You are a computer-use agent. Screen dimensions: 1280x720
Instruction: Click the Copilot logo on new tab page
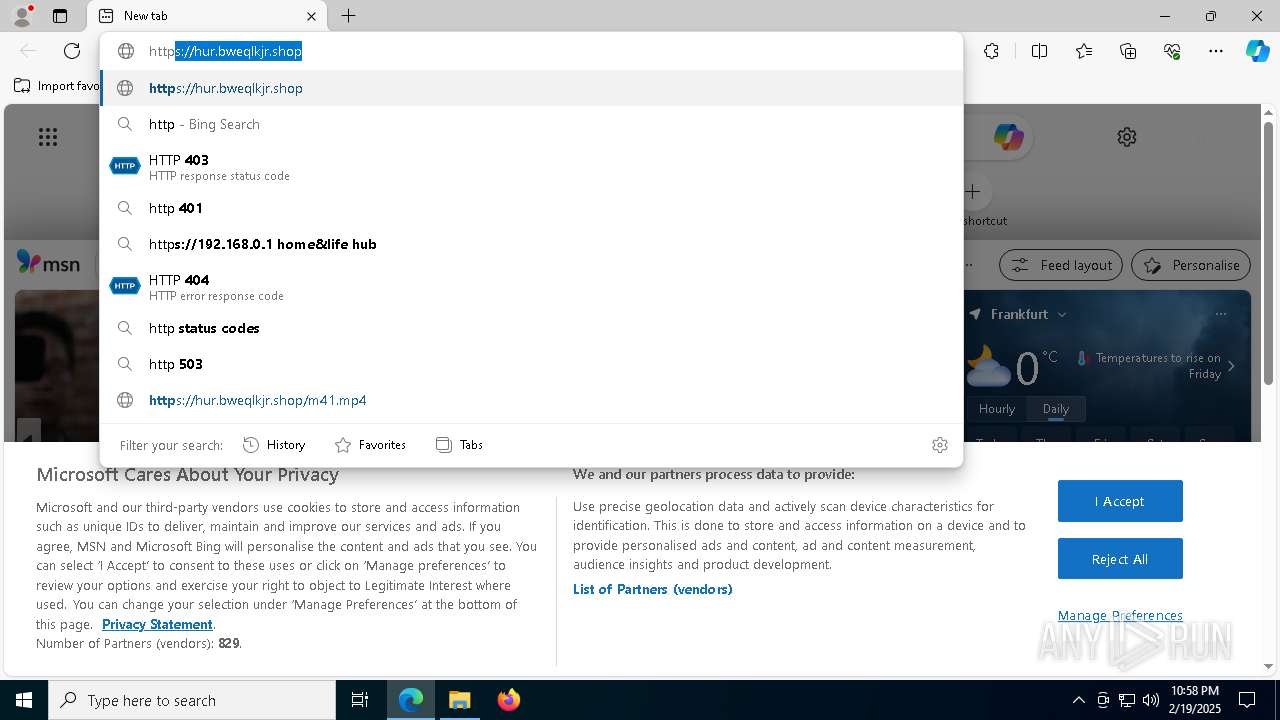[1008, 137]
